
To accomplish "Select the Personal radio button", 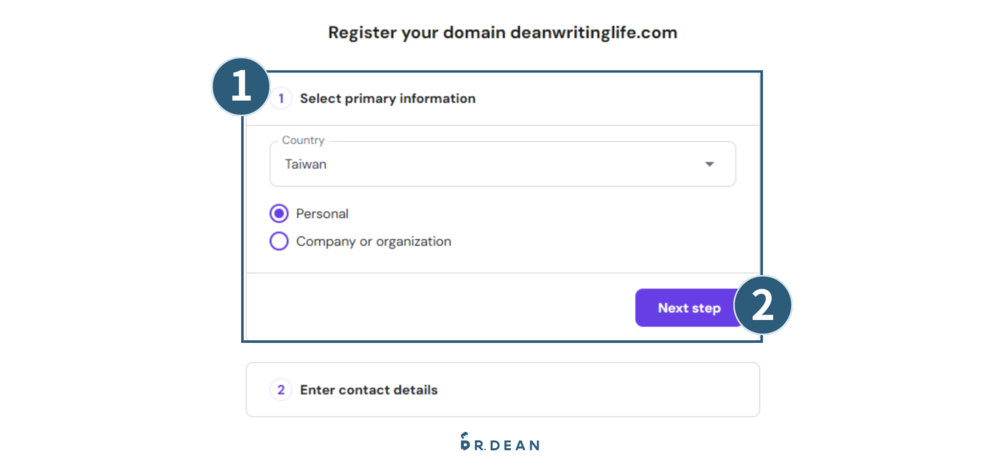I will click(279, 214).
